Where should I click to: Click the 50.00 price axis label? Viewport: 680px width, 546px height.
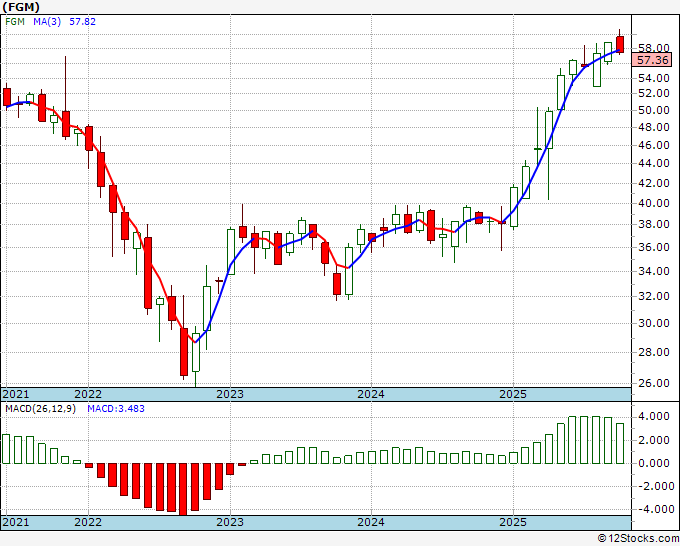pyautogui.click(x=654, y=110)
